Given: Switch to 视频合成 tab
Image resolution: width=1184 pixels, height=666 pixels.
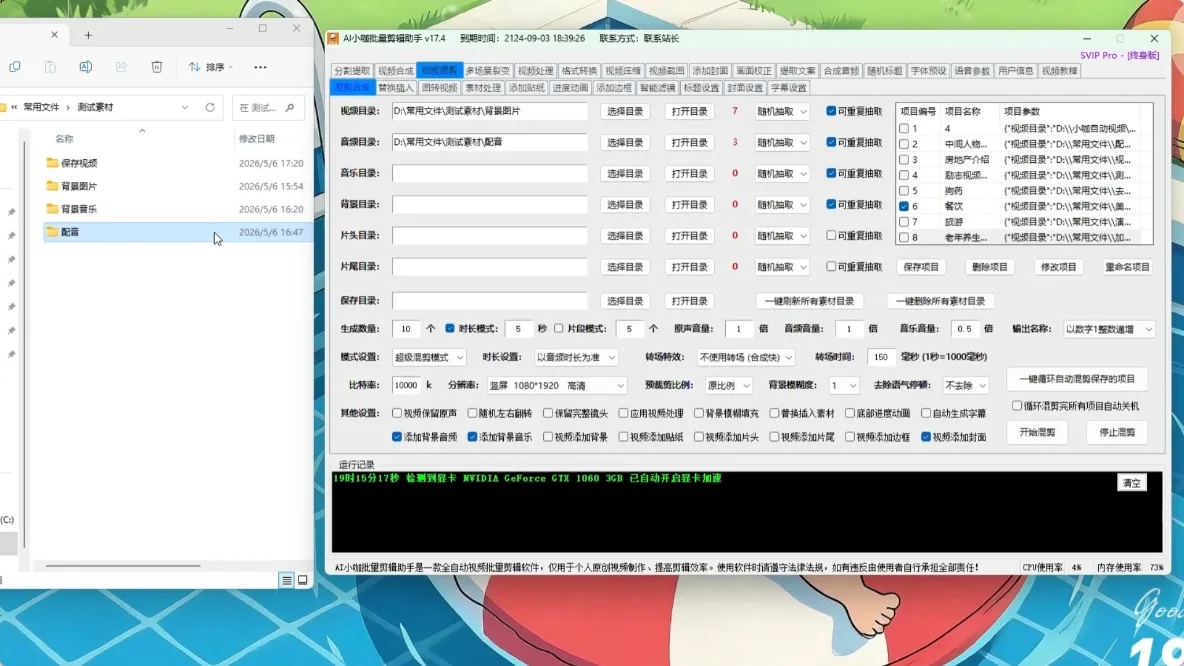Looking at the screenshot, I should pos(396,71).
